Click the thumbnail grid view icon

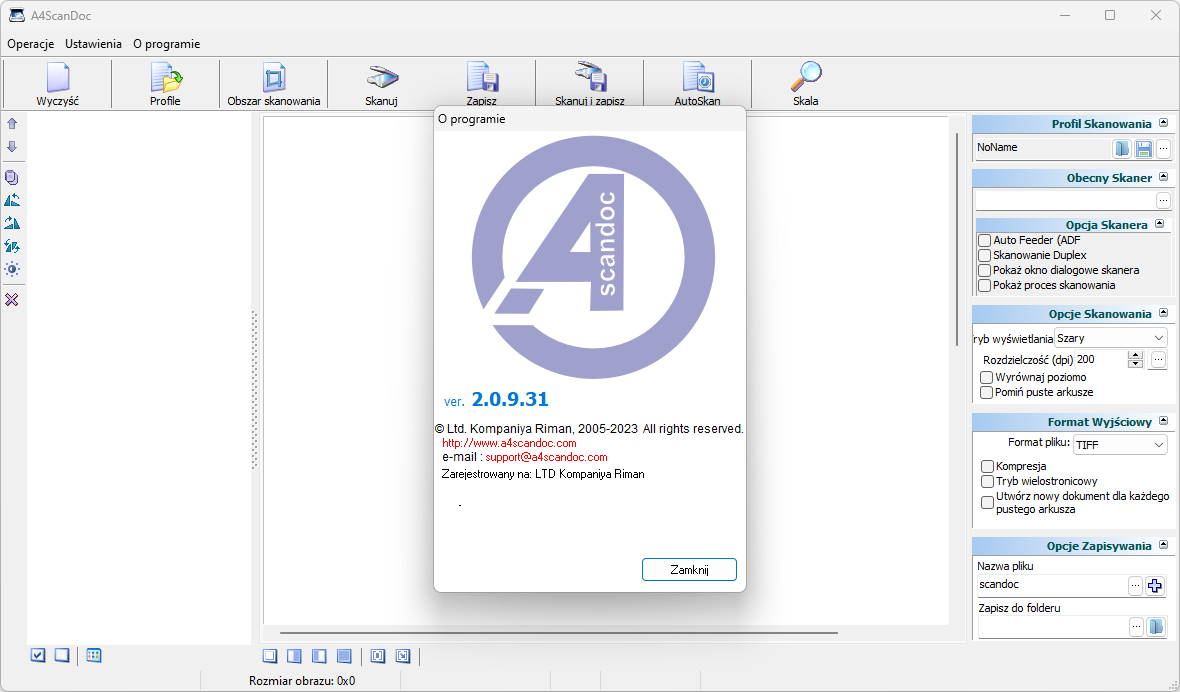pyautogui.click(x=94, y=656)
